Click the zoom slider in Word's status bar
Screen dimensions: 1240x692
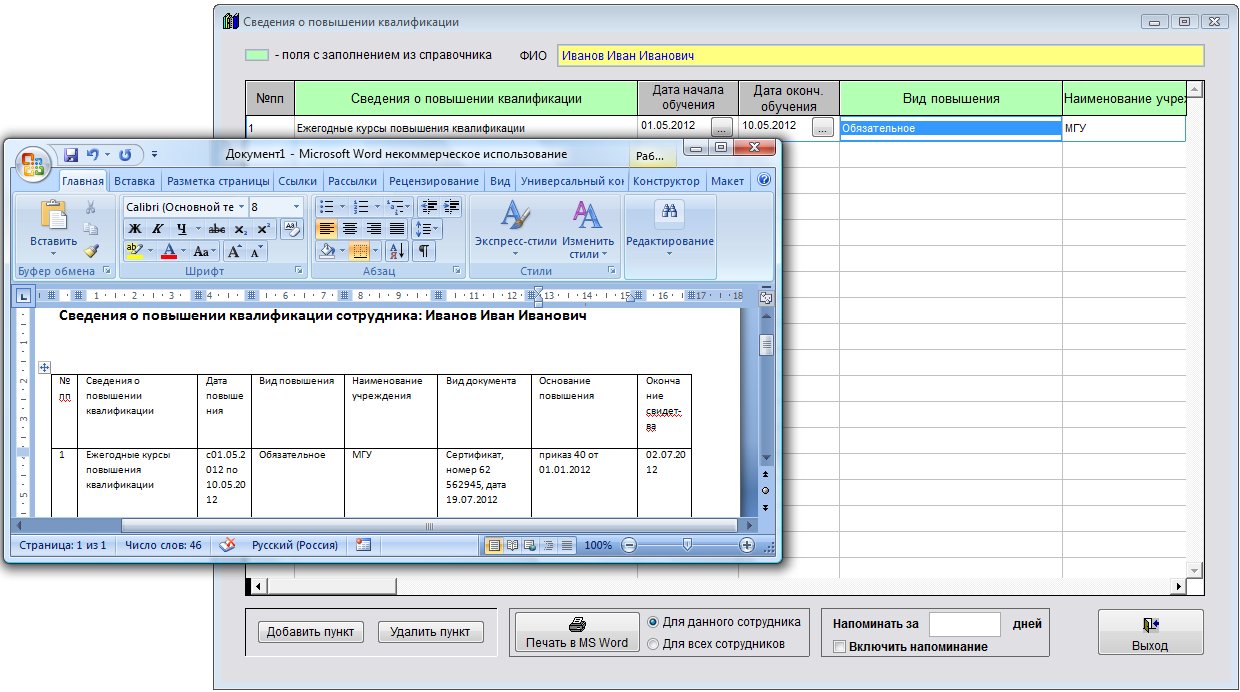pyautogui.click(x=687, y=545)
